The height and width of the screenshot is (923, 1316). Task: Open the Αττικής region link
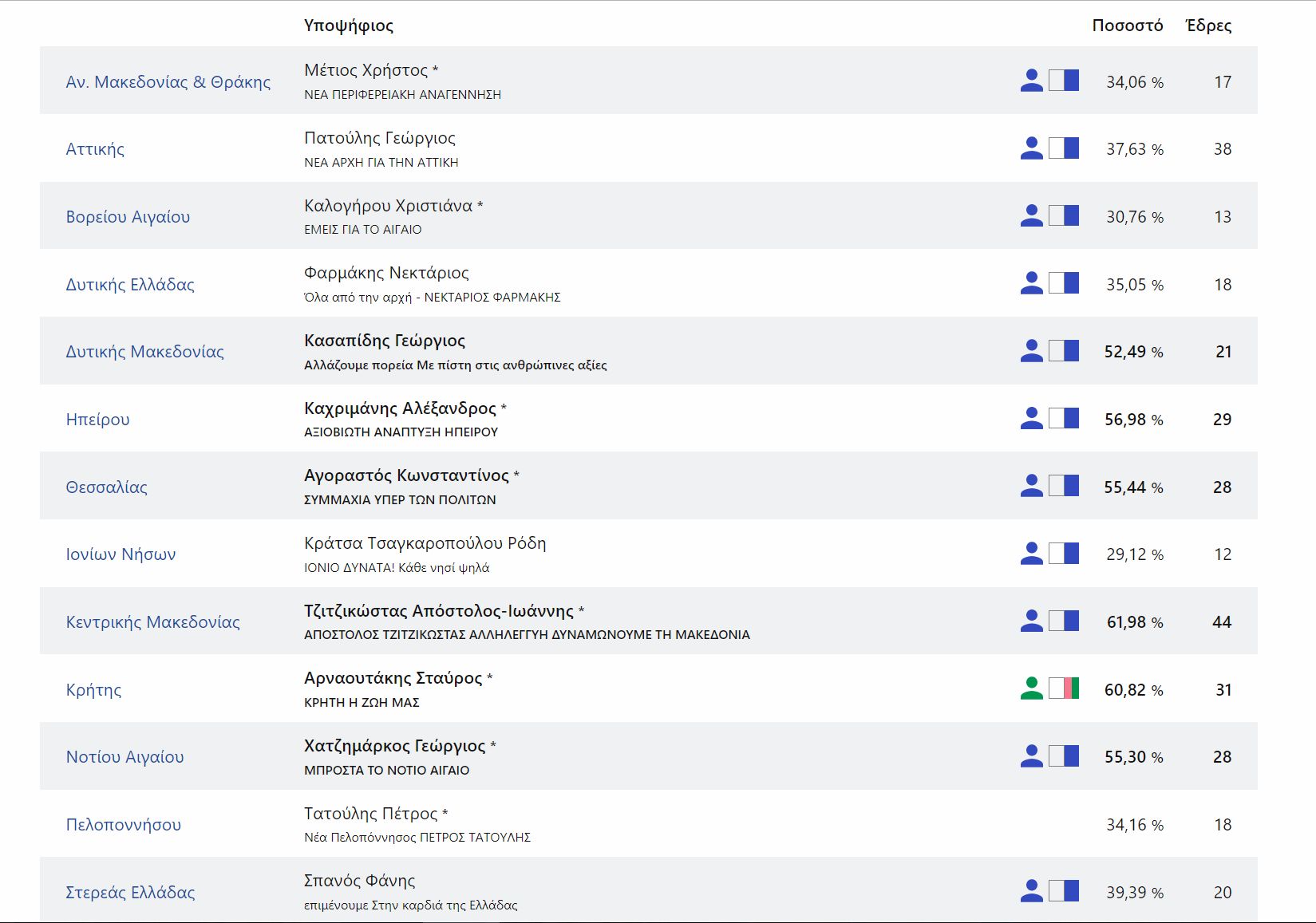pos(95,149)
